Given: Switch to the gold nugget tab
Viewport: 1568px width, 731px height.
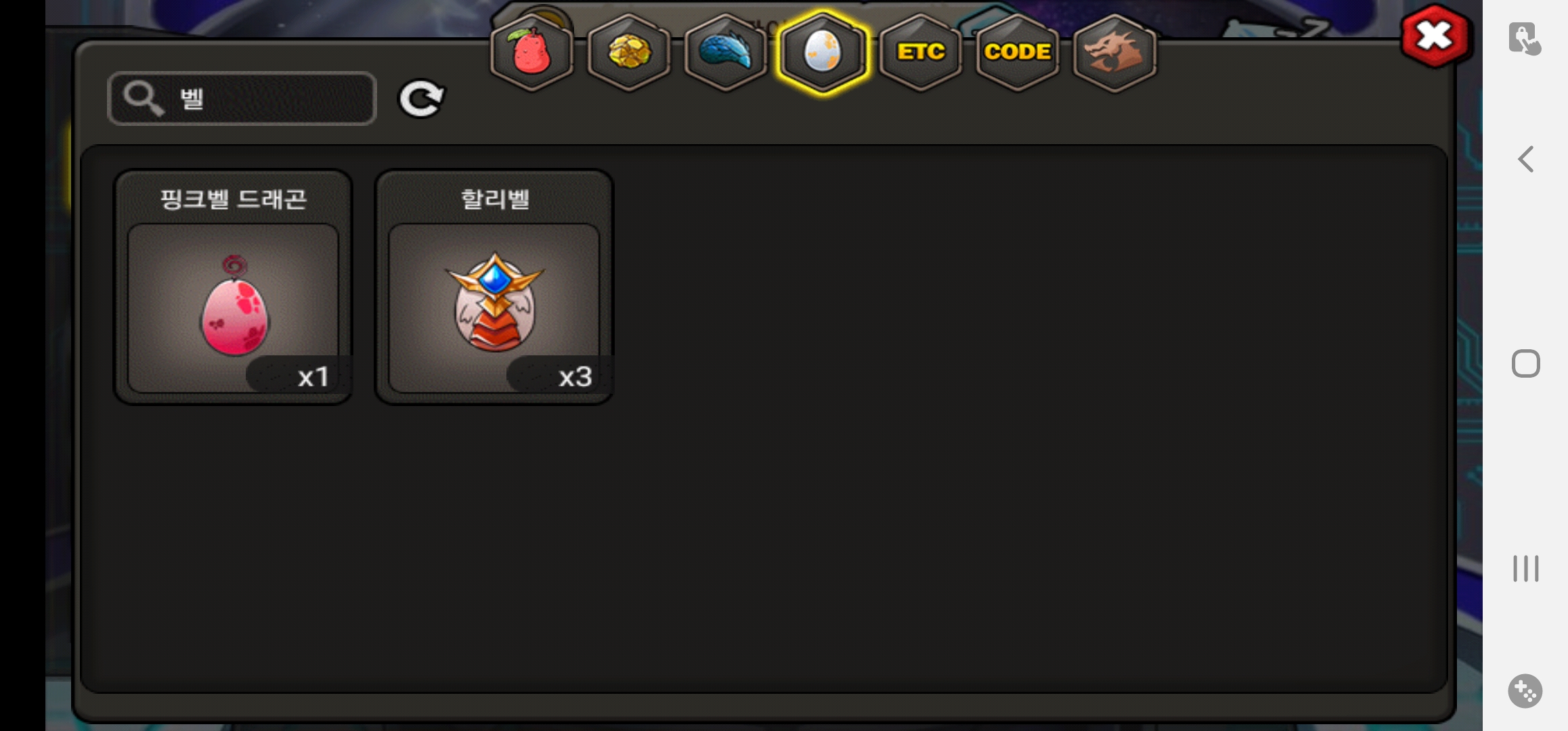Looking at the screenshot, I should tap(629, 52).
